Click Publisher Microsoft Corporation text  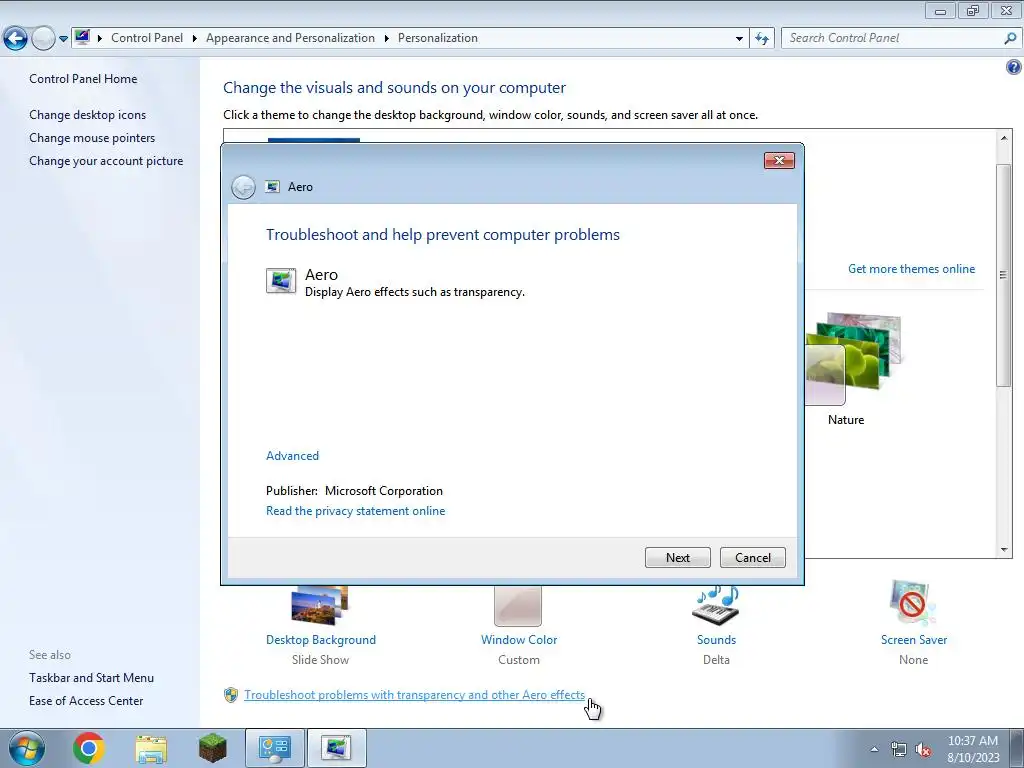pyautogui.click(x=354, y=490)
